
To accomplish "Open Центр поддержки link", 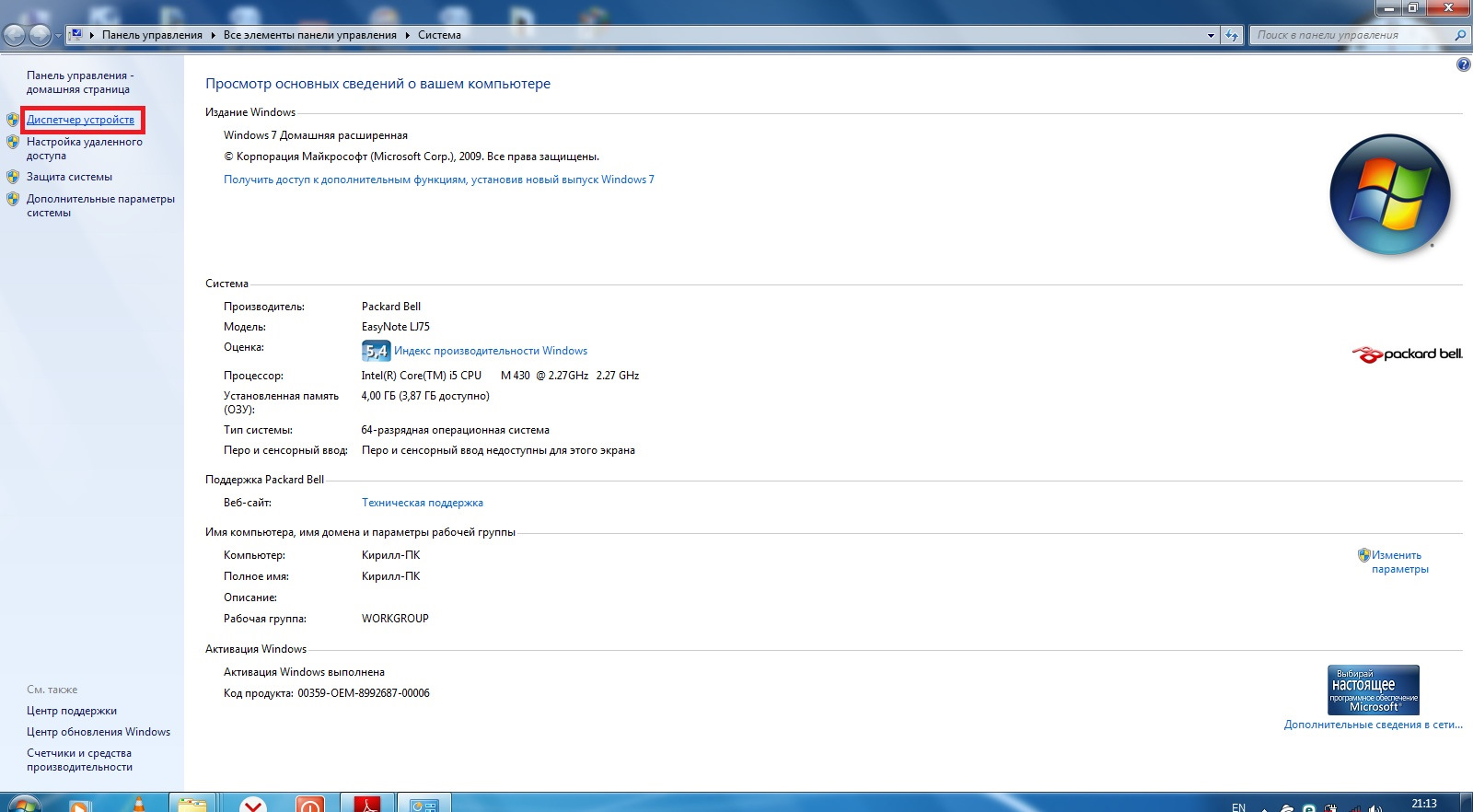I will pos(72,711).
